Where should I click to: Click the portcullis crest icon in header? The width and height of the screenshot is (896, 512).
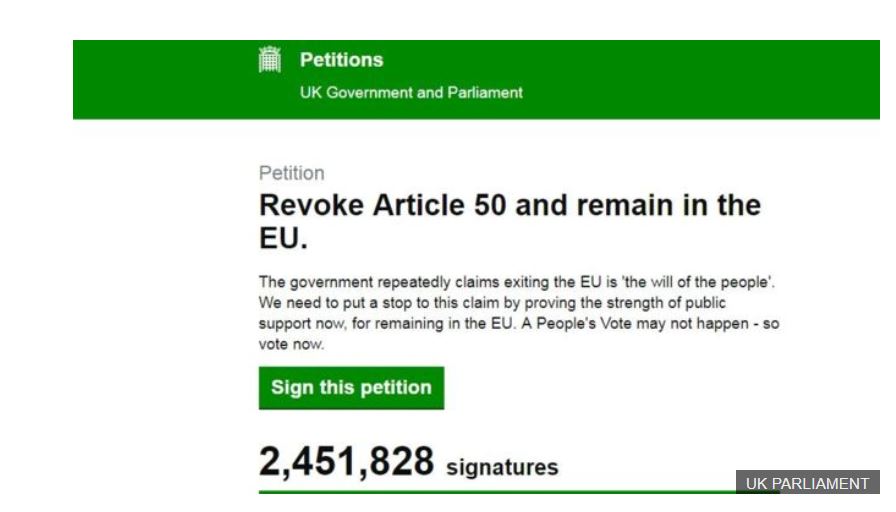[x=270, y=60]
